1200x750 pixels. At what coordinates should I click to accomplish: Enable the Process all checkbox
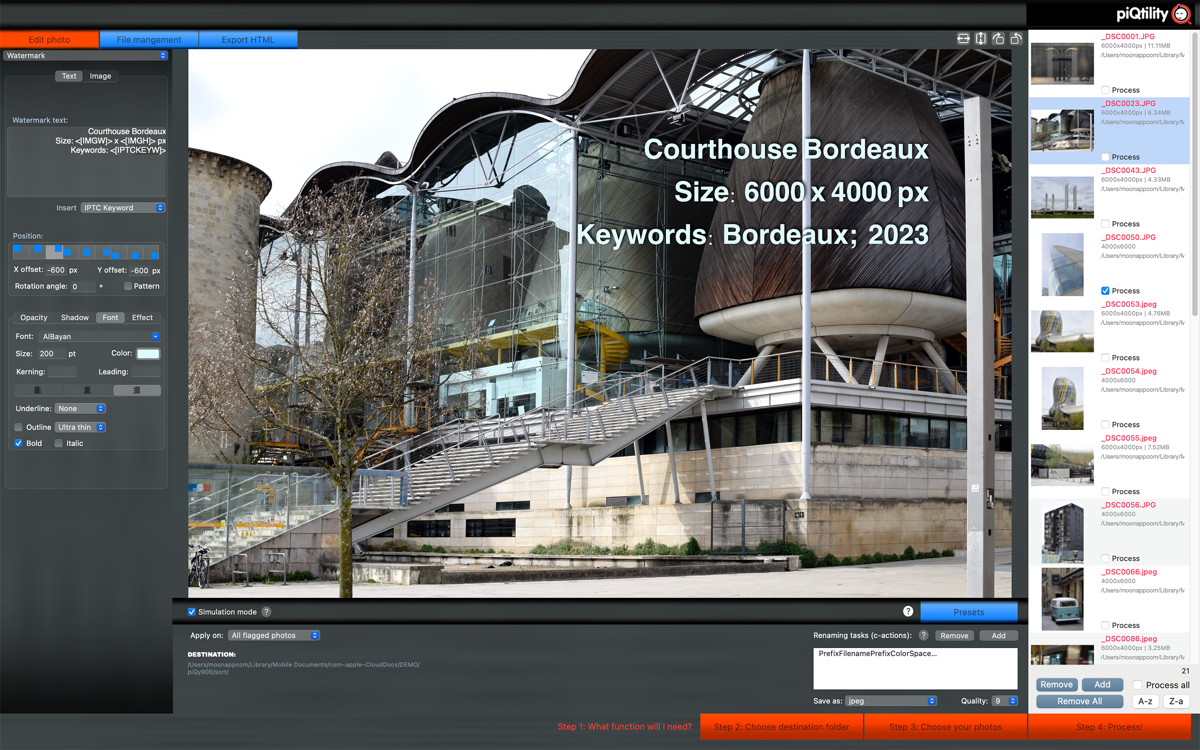1137,685
